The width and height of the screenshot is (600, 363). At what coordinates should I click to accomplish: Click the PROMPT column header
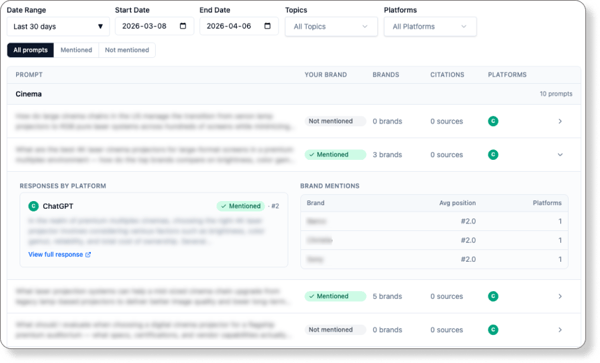(29, 75)
